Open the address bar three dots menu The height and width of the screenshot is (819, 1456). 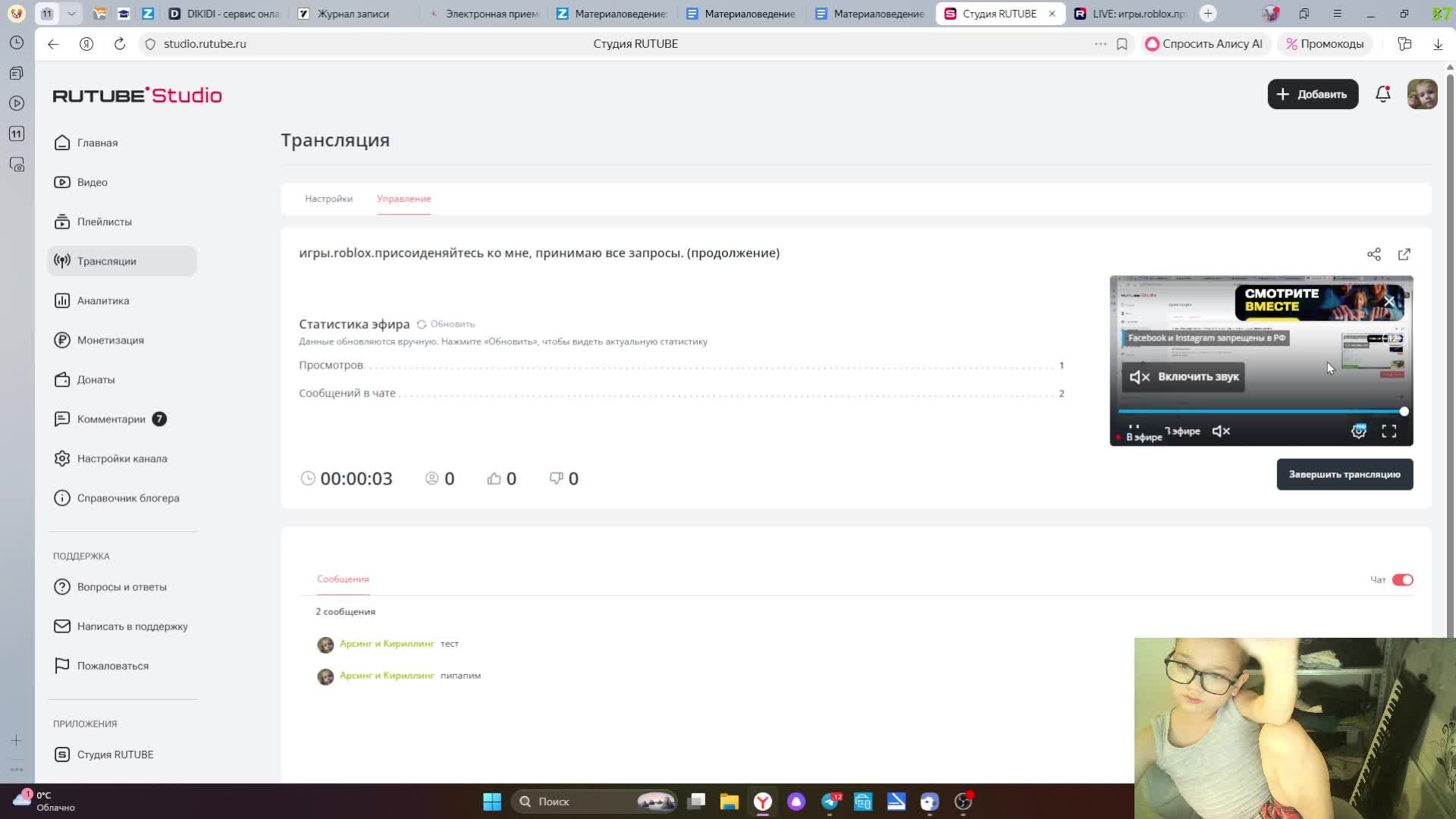[x=1100, y=44]
